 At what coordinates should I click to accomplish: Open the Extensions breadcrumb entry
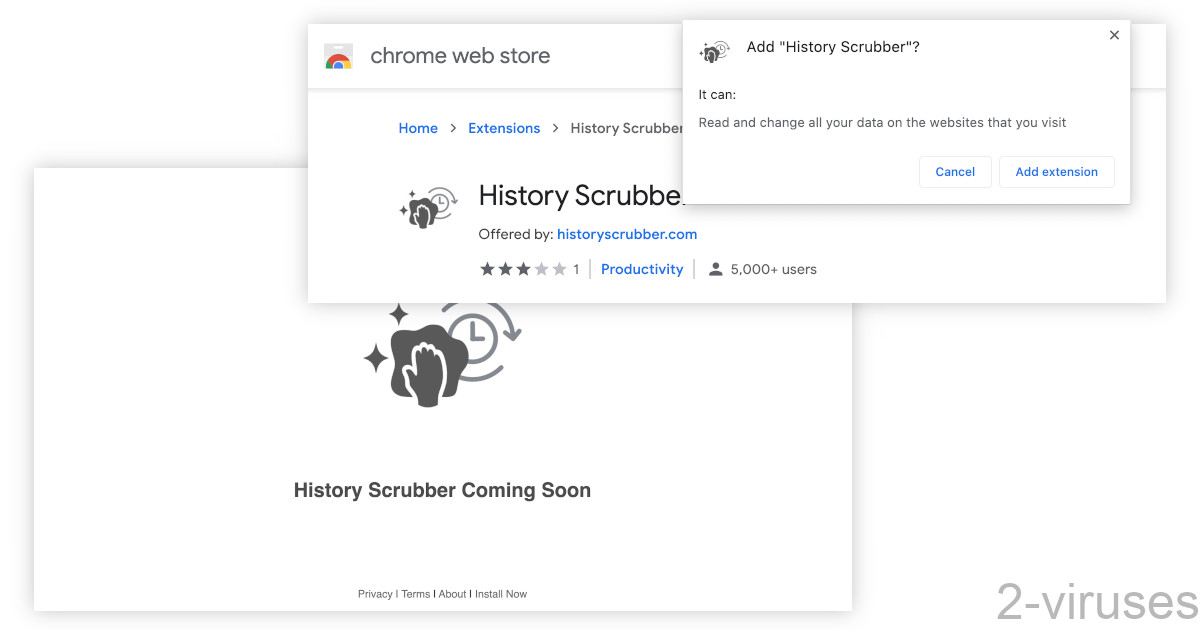504,128
